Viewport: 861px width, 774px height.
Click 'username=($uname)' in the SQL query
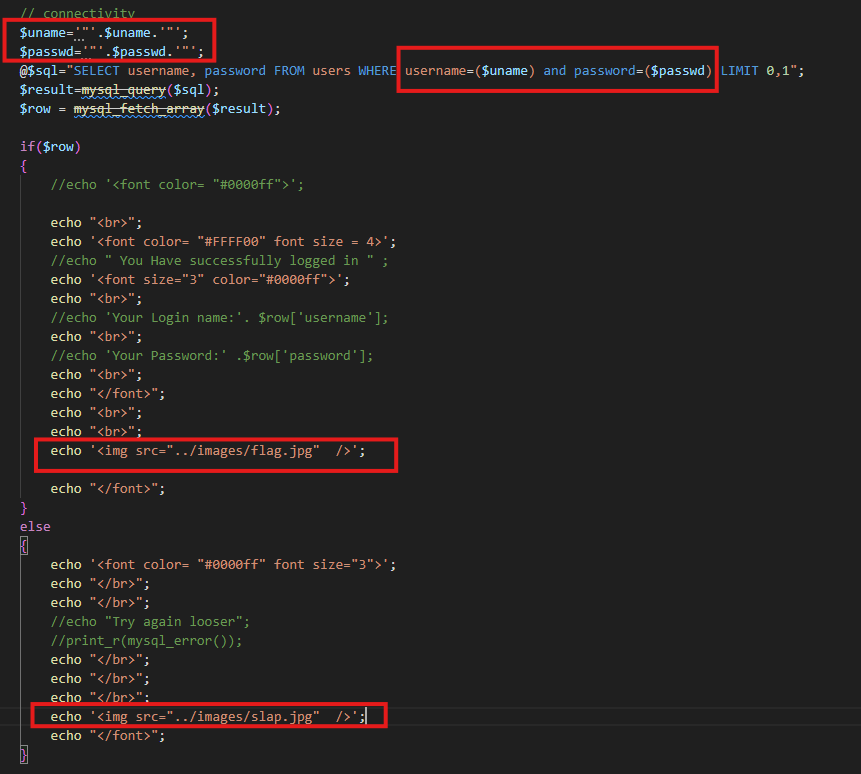coord(471,71)
